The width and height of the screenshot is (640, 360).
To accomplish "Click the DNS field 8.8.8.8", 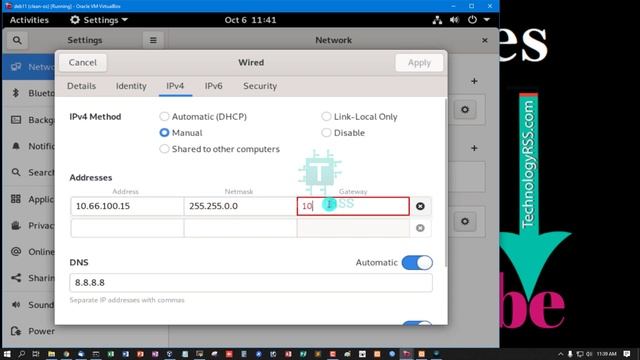I will [x=251, y=282].
